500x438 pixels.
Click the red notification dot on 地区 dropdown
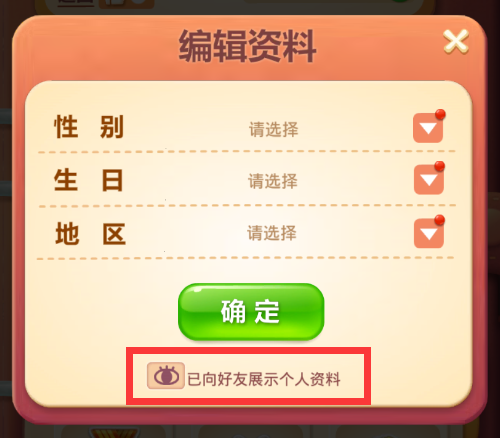tap(440, 220)
